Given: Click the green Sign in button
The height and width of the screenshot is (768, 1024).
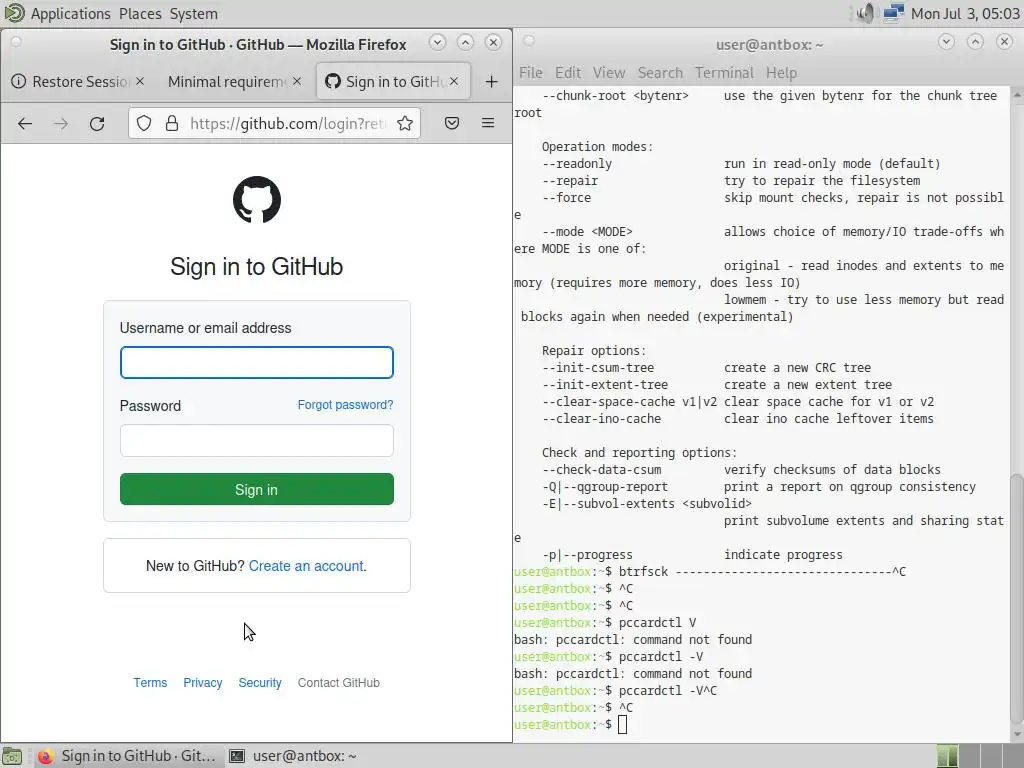Looking at the screenshot, I should coord(257,489).
